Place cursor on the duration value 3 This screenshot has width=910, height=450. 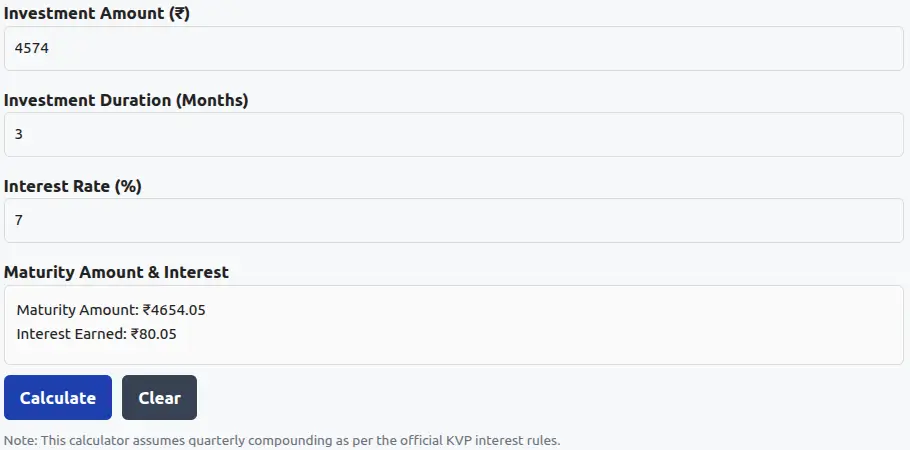click(x=19, y=134)
